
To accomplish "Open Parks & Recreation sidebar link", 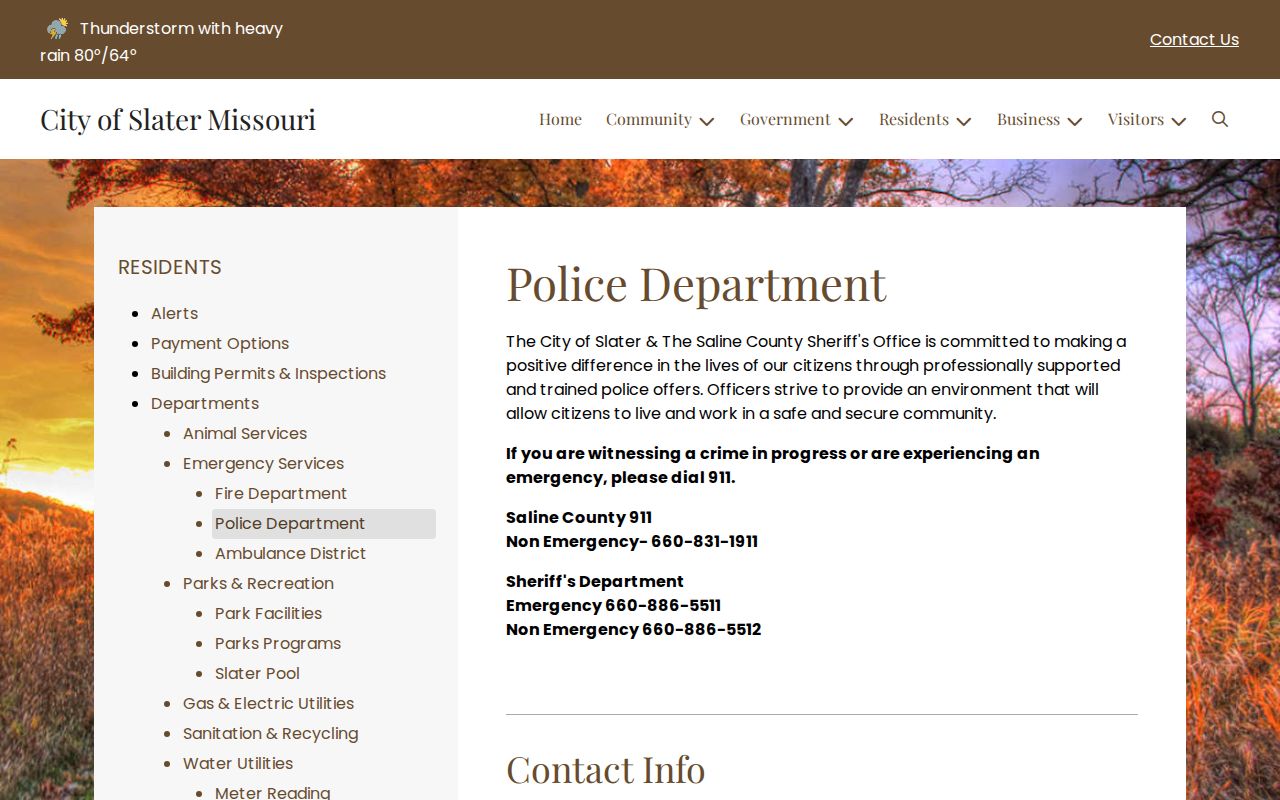I will tap(258, 583).
